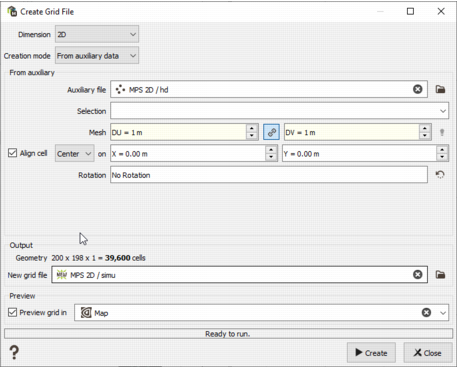Maximize the Create Grid File window

(410, 11)
